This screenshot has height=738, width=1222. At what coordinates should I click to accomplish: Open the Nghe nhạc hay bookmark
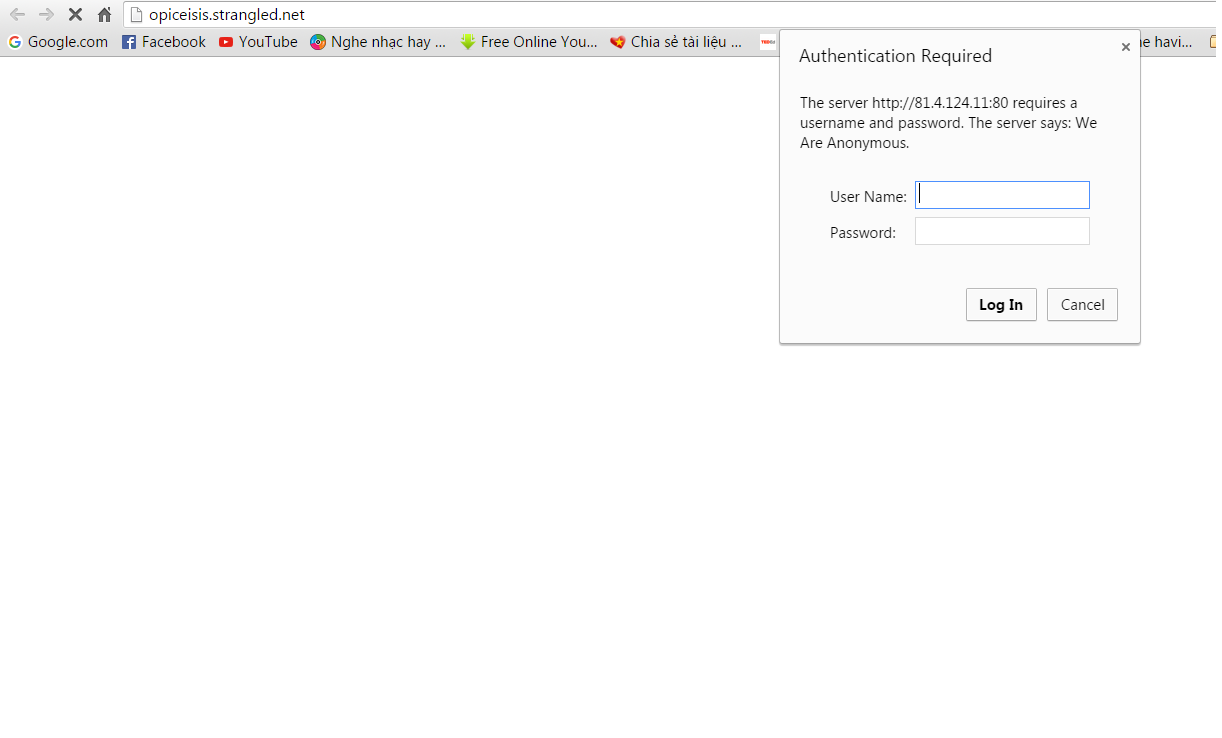point(378,42)
